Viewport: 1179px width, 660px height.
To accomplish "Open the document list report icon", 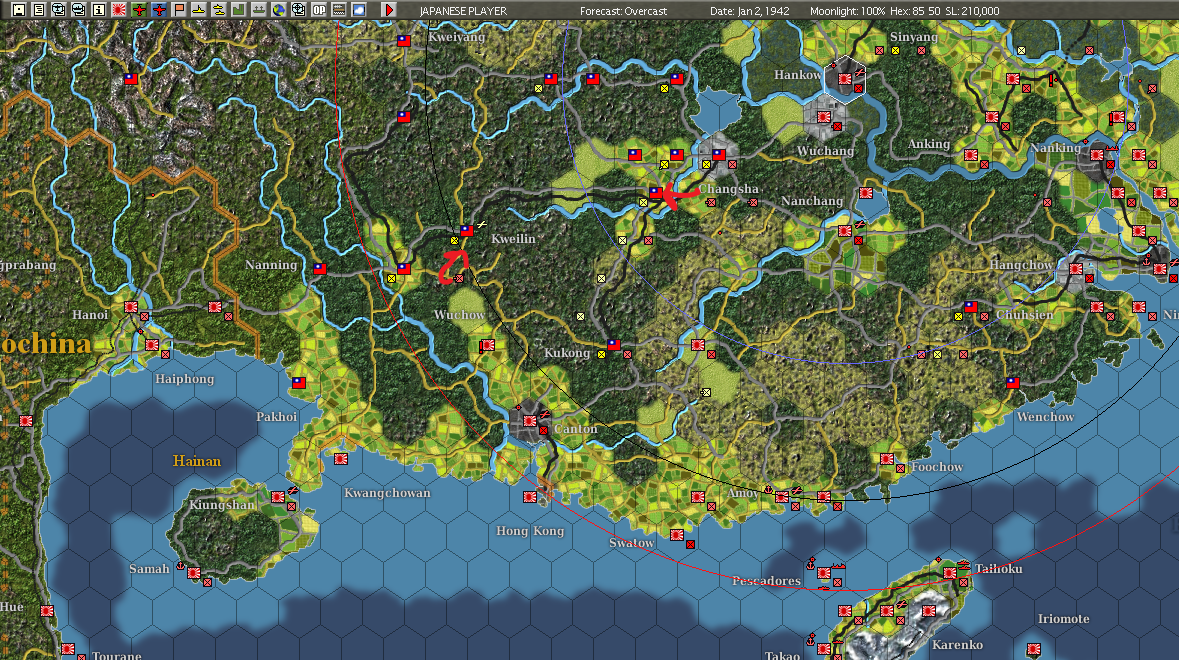I will click(x=39, y=10).
